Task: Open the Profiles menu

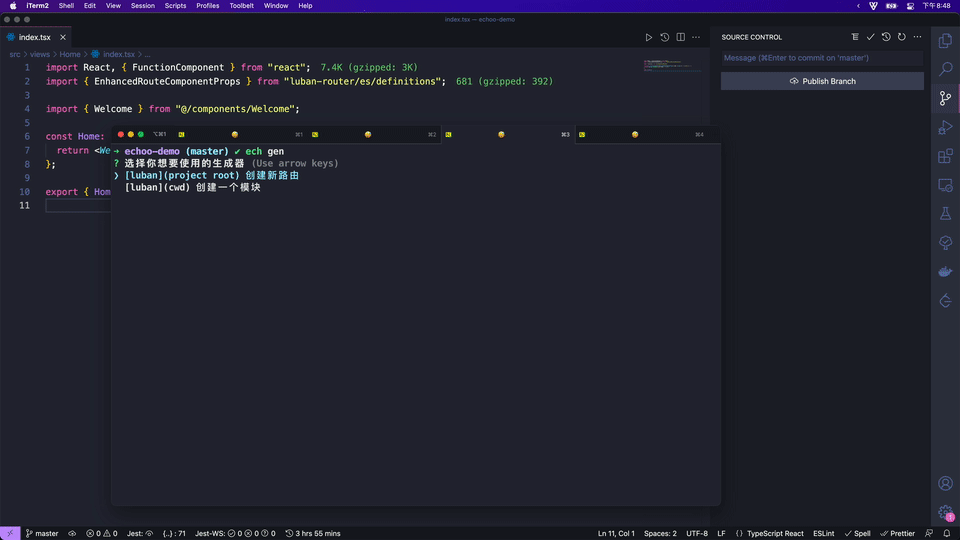Action: [208, 6]
